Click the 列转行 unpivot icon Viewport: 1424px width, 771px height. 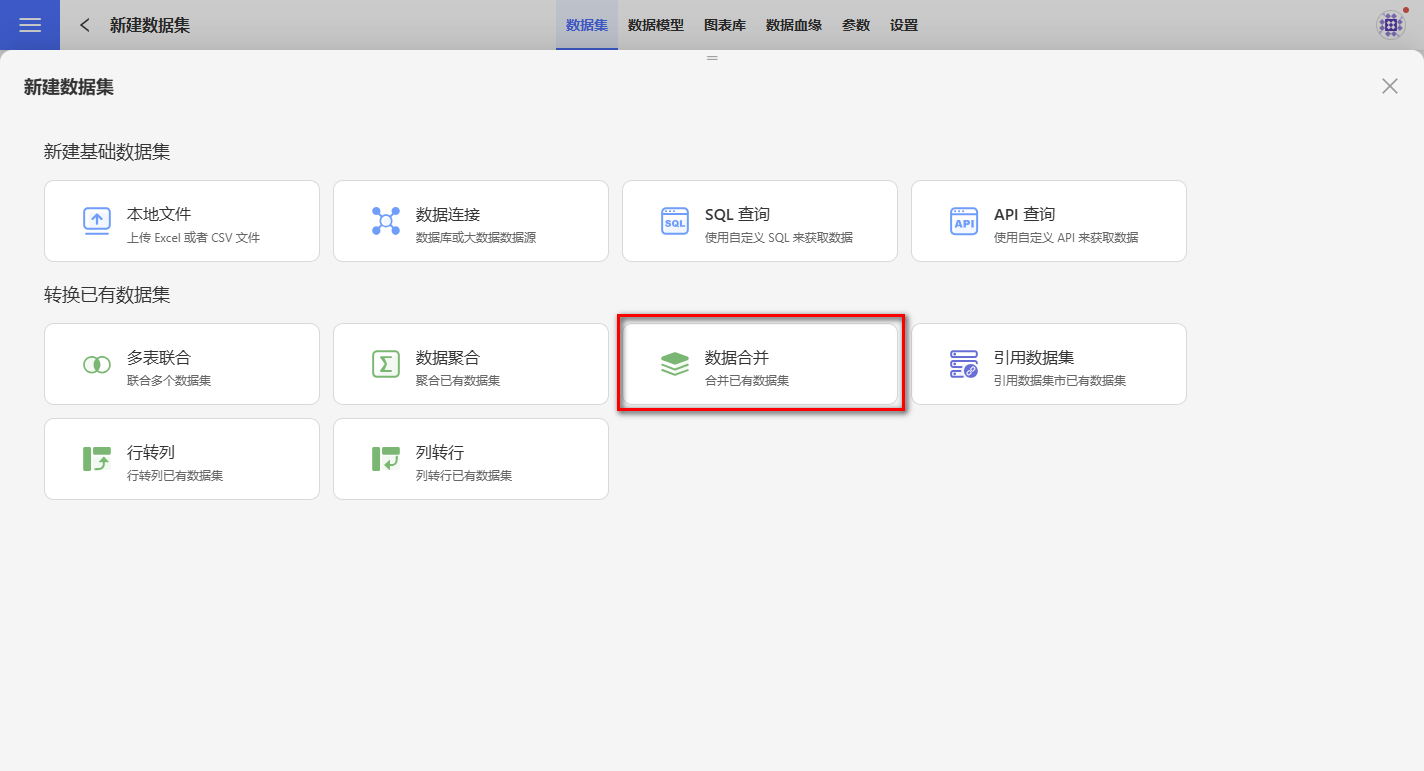[x=386, y=459]
